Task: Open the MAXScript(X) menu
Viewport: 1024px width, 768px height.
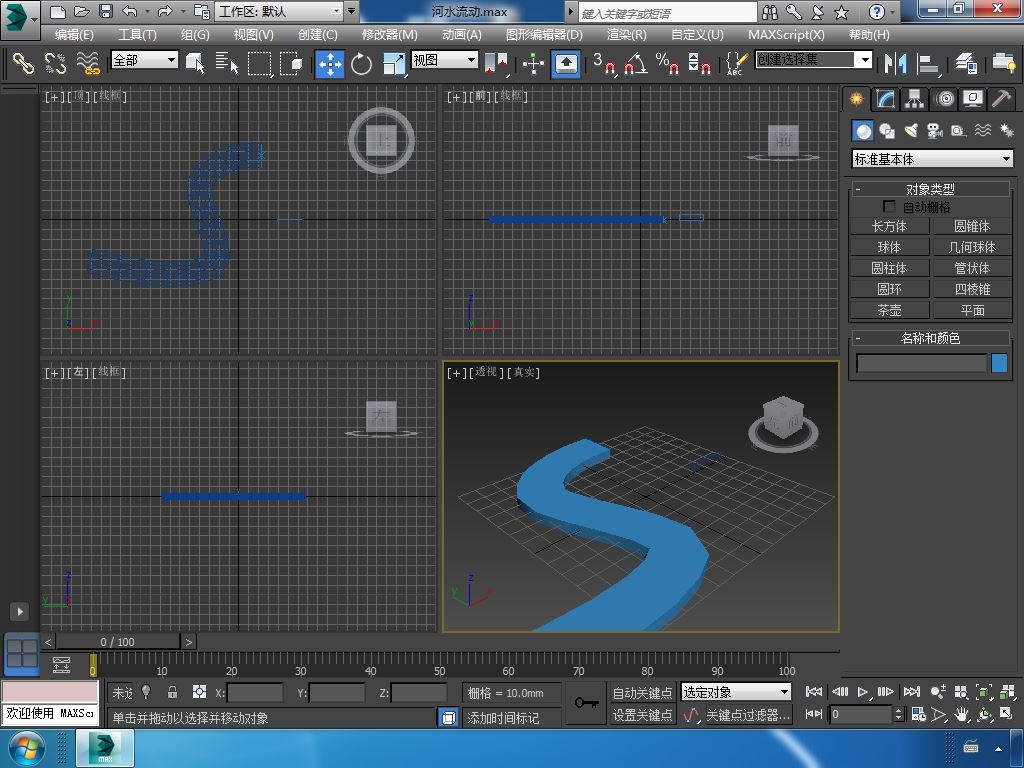Action: [786, 35]
